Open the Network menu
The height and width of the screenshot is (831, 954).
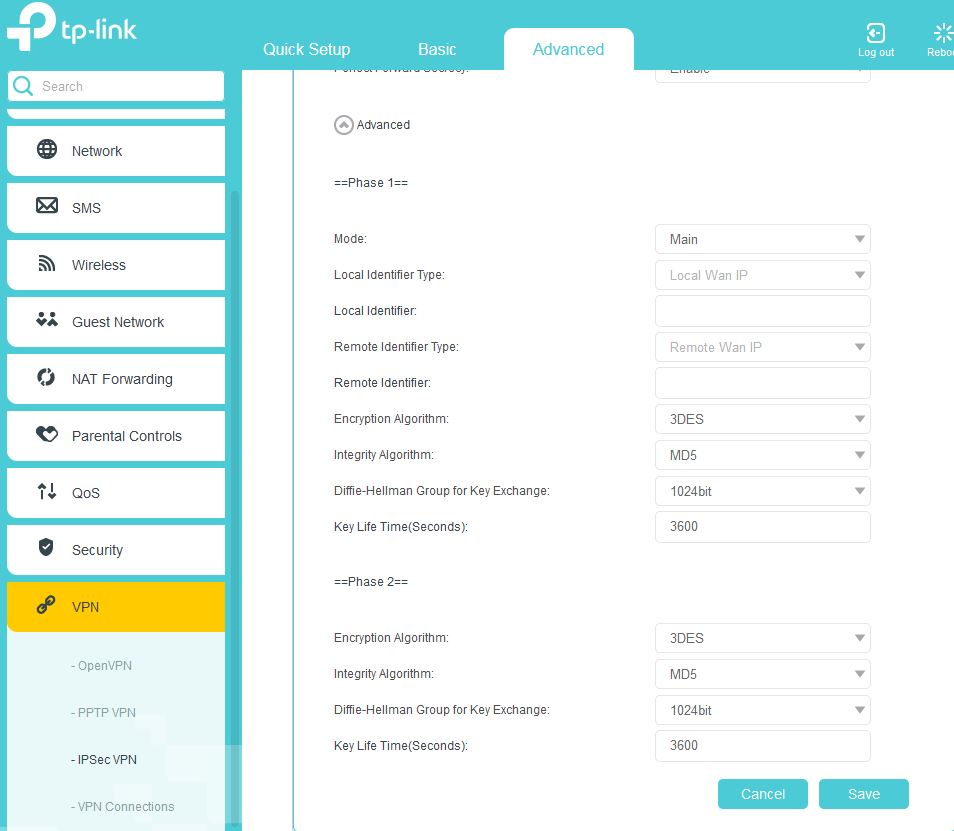[x=116, y=151]
